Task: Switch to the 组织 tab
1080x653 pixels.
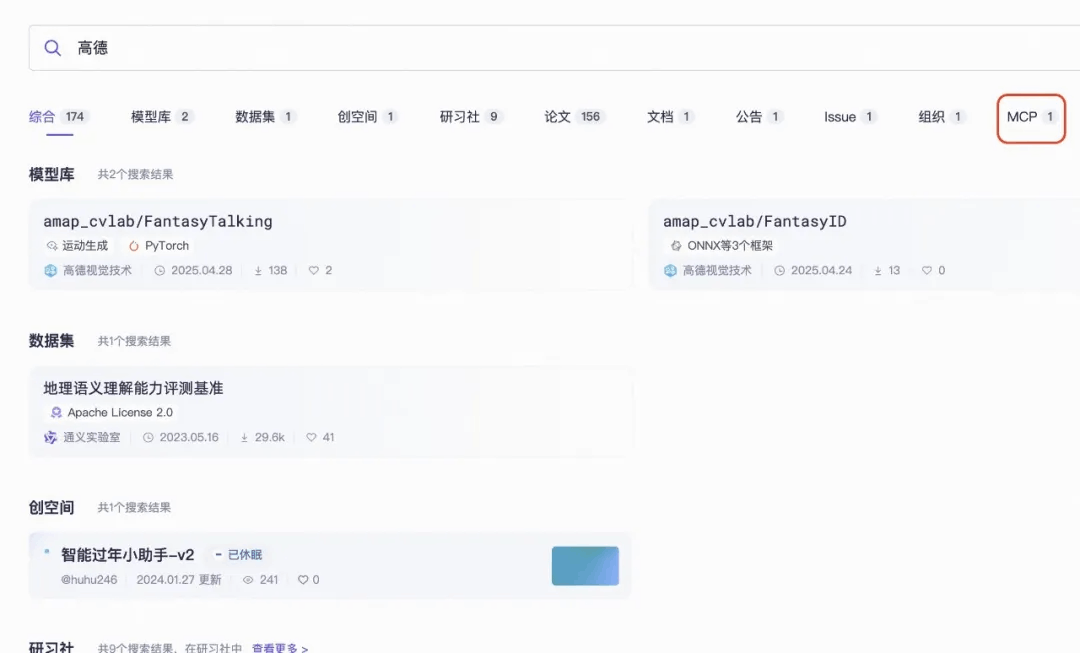Action: pos(942,116)
